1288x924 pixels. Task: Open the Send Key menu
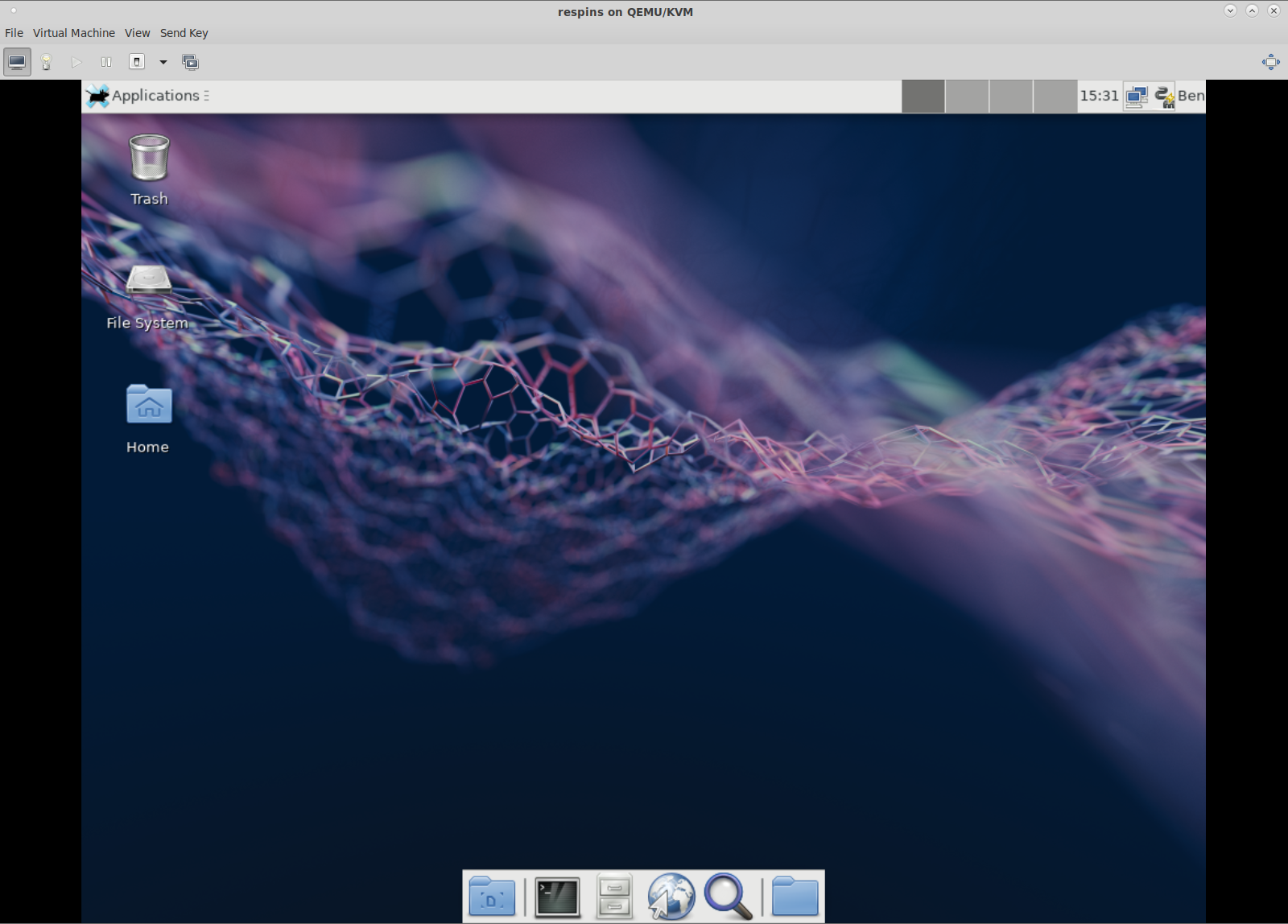click(184, 33)
